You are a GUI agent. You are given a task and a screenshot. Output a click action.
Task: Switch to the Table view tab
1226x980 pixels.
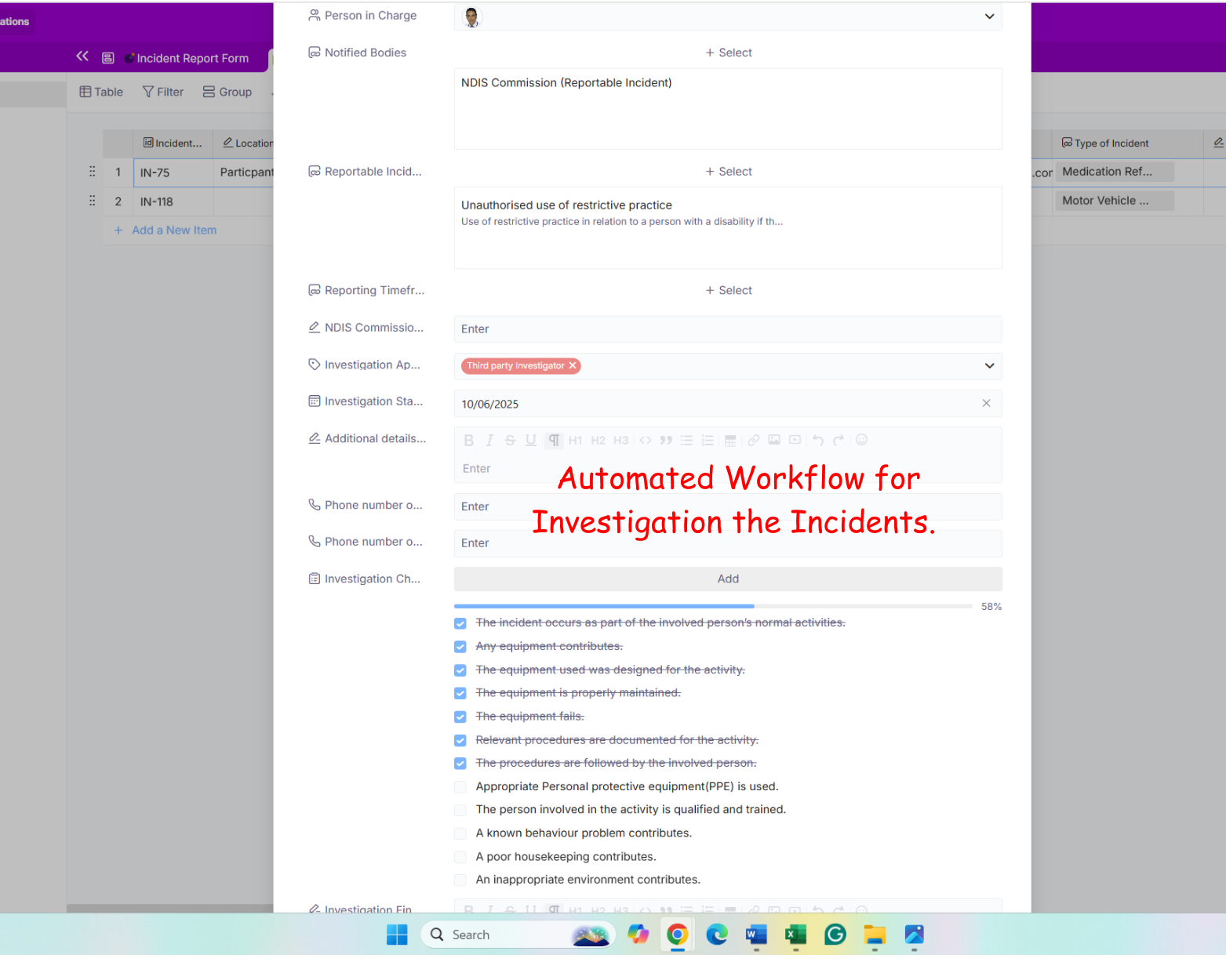tap(101, 92)
